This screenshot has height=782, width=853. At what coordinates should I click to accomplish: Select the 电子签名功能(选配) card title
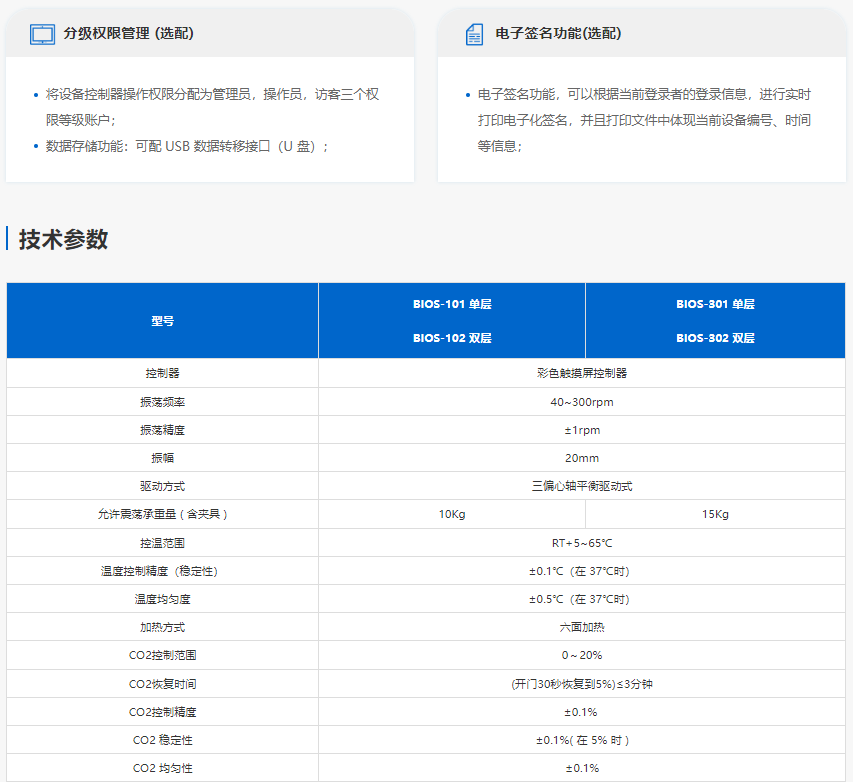coord(558,34)
